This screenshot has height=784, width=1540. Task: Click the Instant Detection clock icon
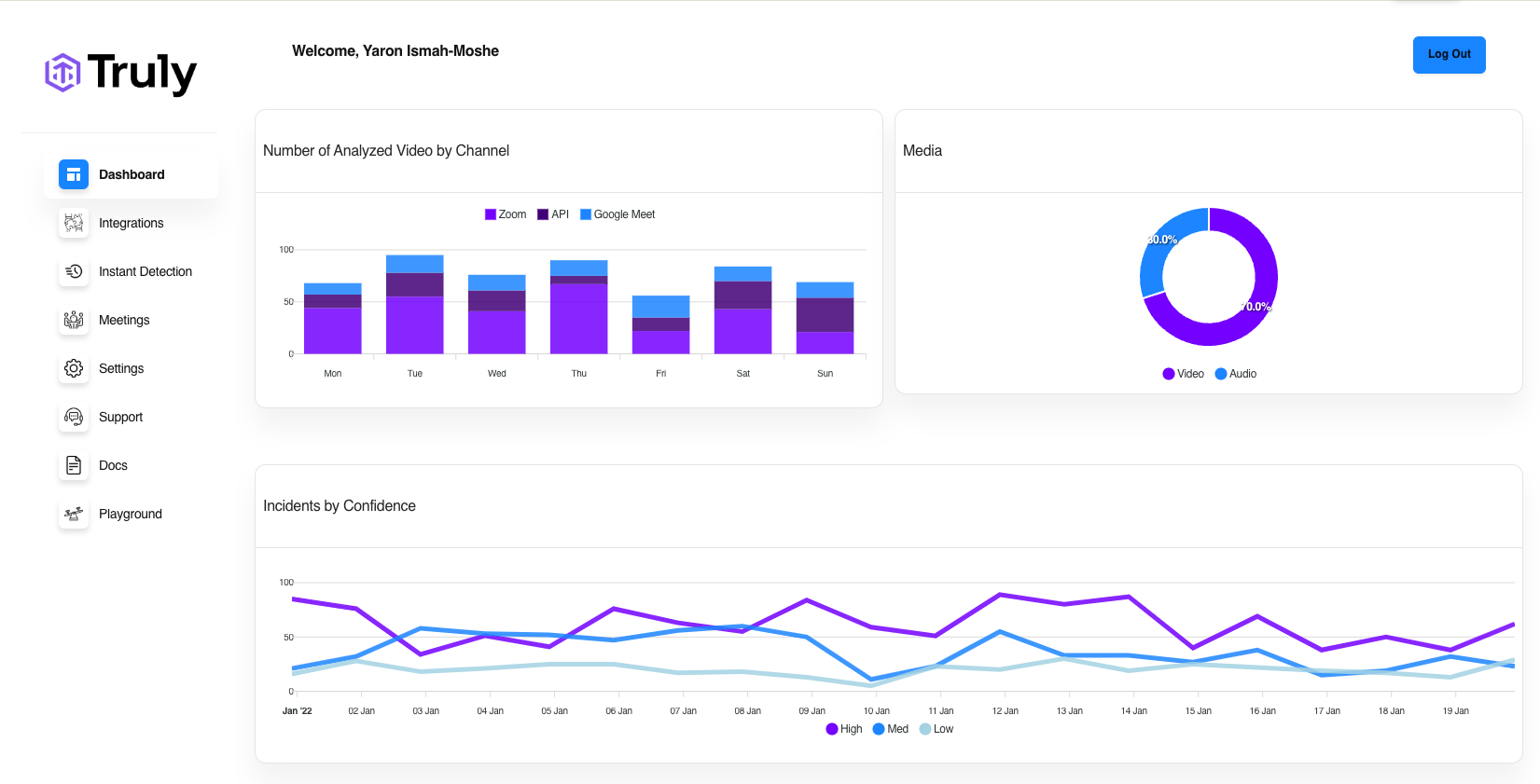(74, 271)
